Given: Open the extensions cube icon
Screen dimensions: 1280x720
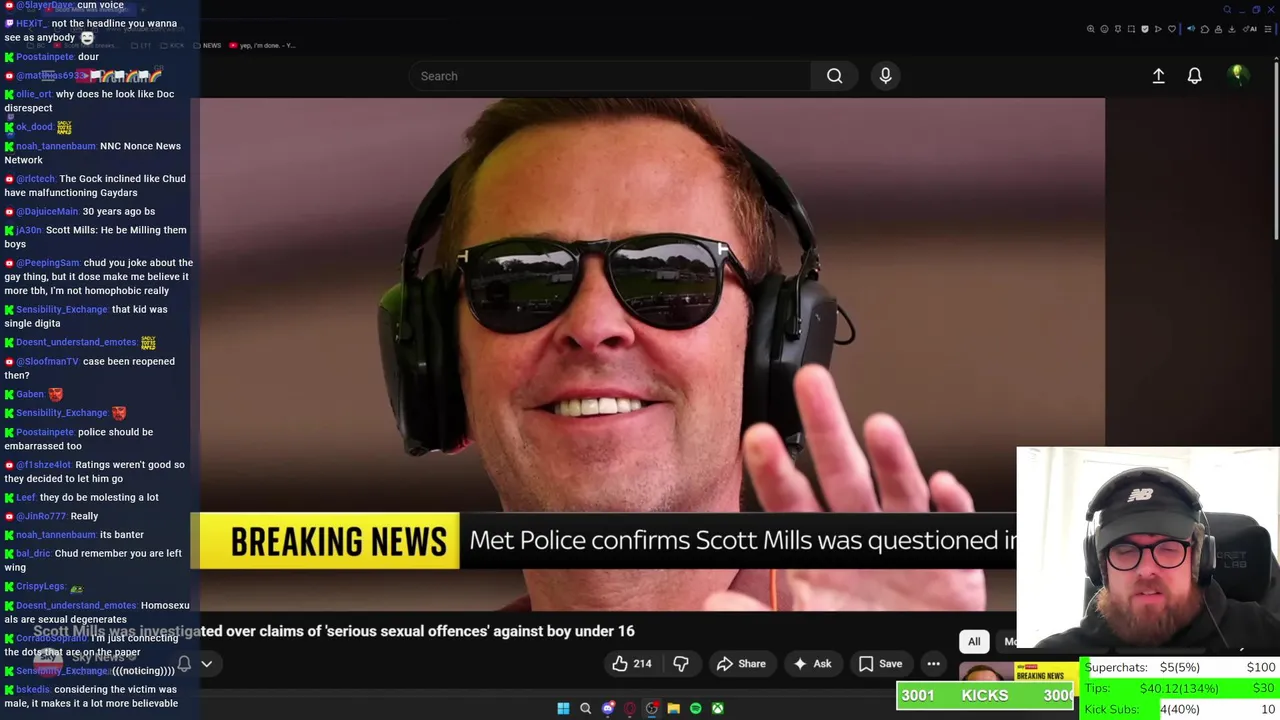Looking at the screenshot, I should [x=1205, y=29].
